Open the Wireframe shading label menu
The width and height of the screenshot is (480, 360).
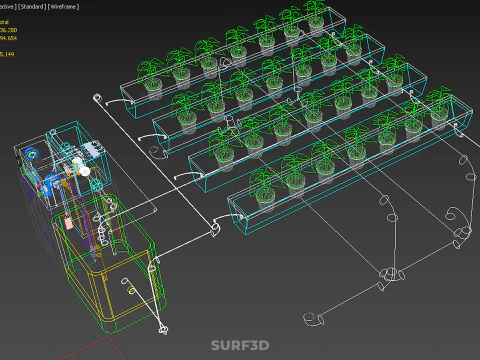click(x=64, y=7)
